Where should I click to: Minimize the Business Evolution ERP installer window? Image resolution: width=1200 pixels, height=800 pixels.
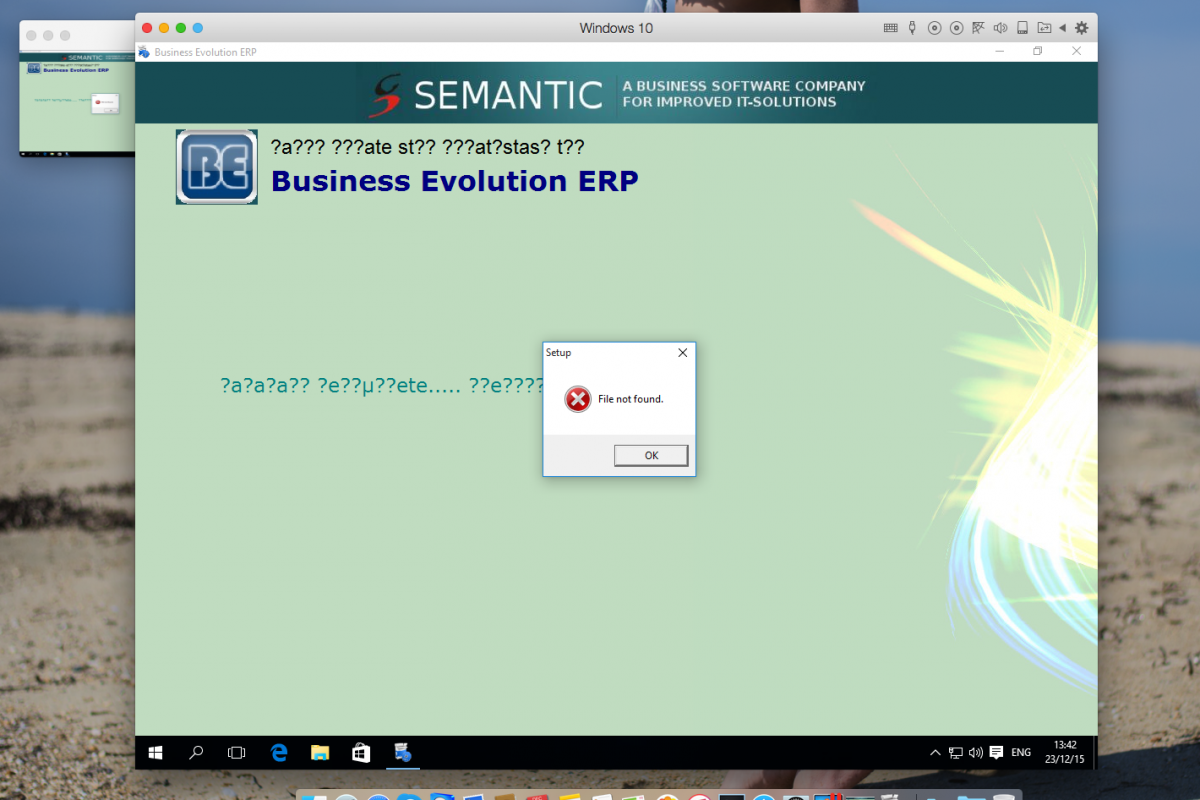pos(999,51)
